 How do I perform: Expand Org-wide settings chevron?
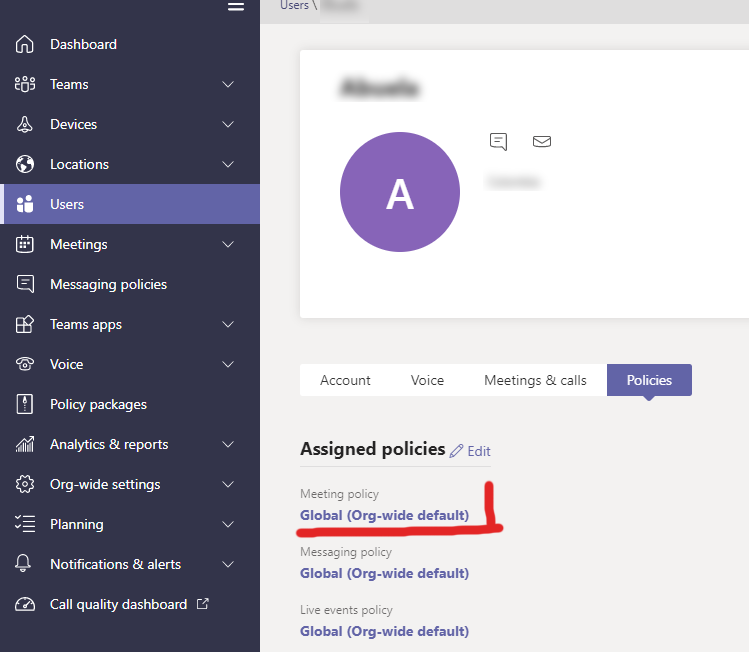(228, 484)
